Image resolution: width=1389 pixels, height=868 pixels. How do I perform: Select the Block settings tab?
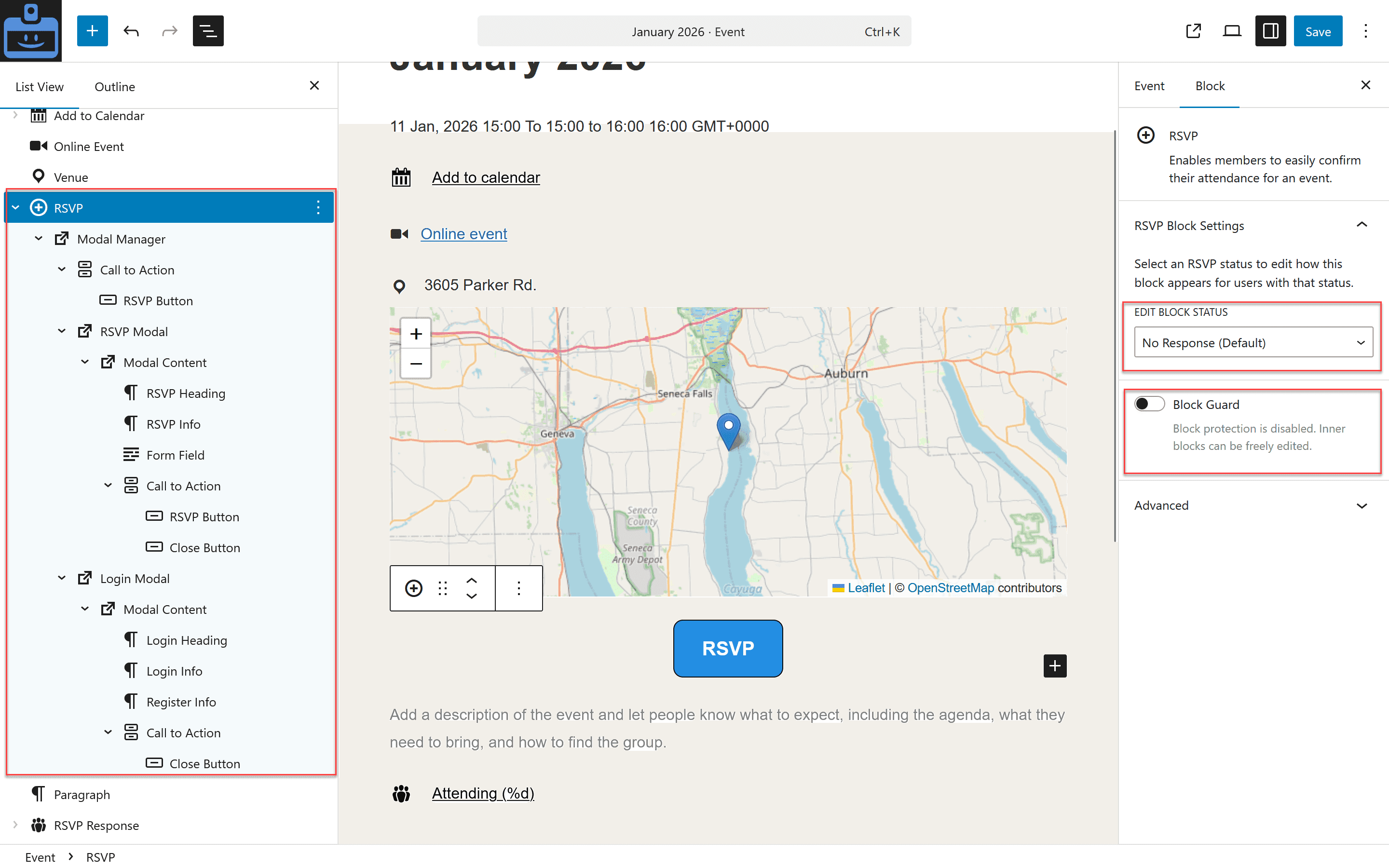tap(1210, 85)
